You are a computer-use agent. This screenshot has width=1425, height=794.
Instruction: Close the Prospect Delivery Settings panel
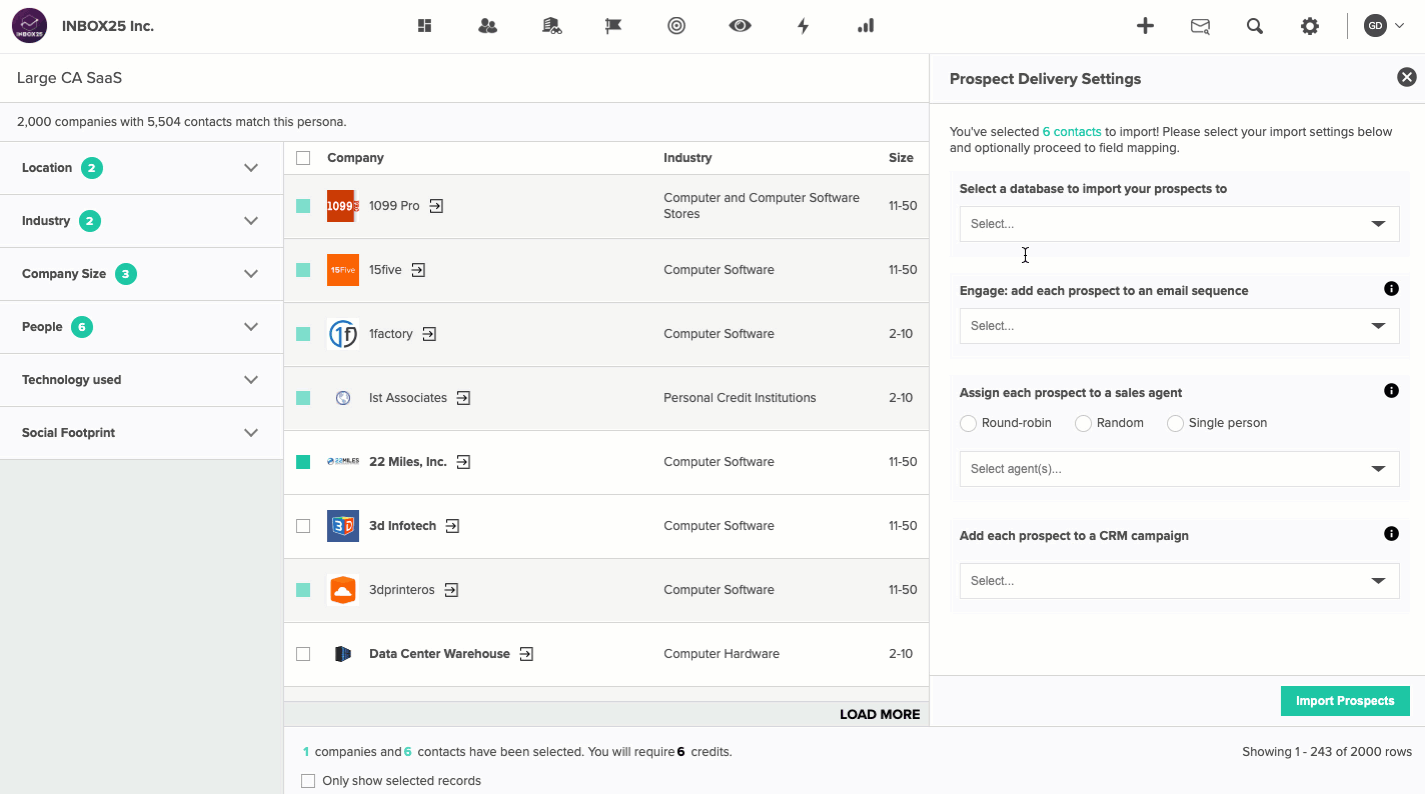(x=1407, y=77)
